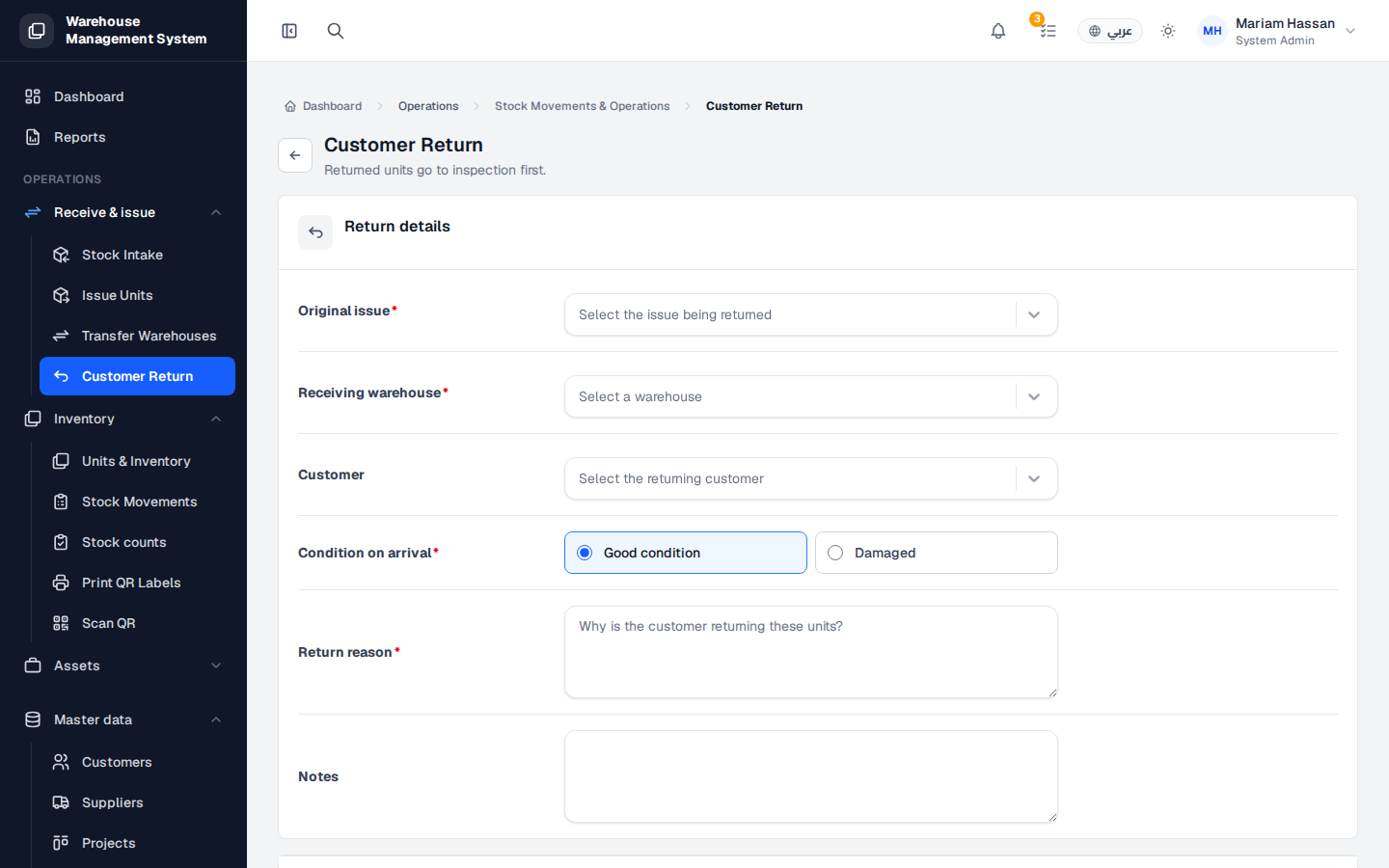Go to Dashboard in sidebar
Viewport: 1389px width, 868px height.
click(x=123, y=96)
